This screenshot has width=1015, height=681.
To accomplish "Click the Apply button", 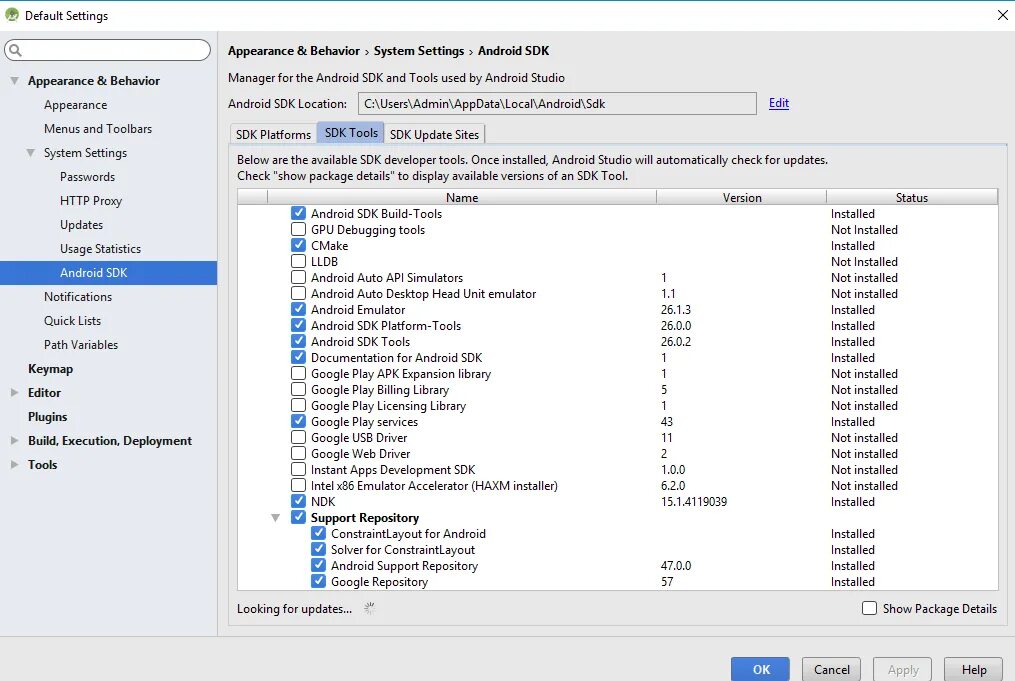I will [902, 669].
